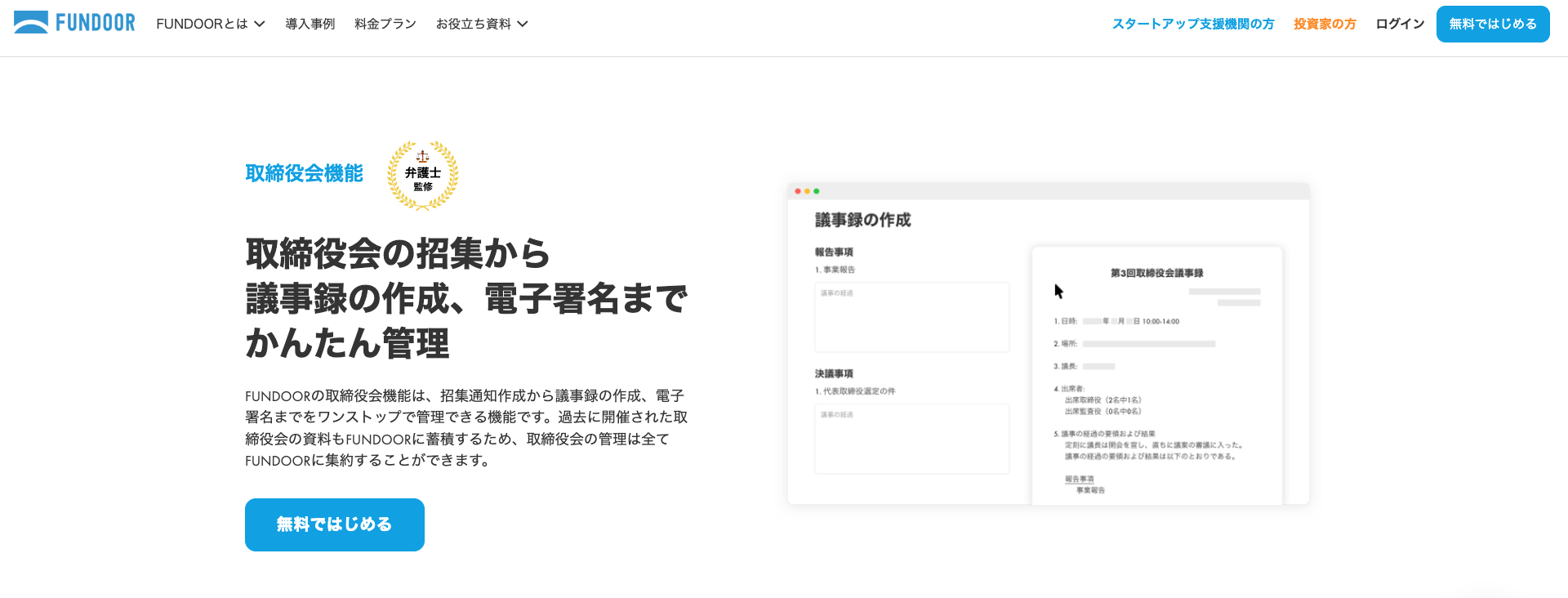Click the 取締役会機能 blue label

point(305,173)
